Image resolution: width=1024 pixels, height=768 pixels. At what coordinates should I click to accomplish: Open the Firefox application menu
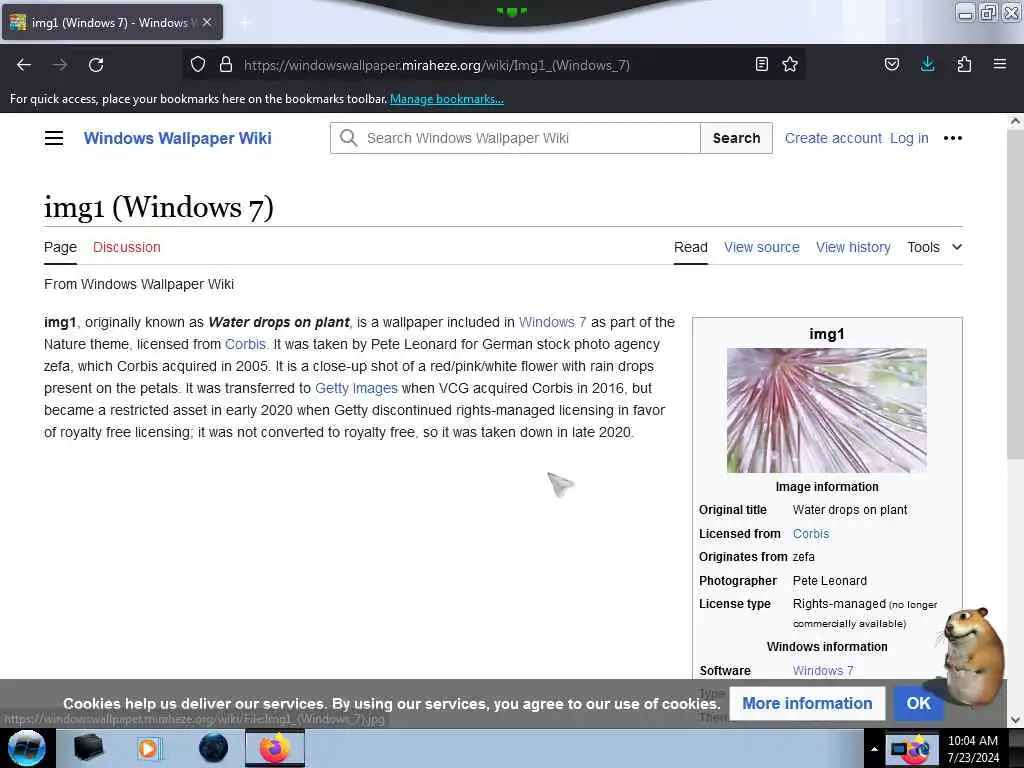click(1000, 64)
